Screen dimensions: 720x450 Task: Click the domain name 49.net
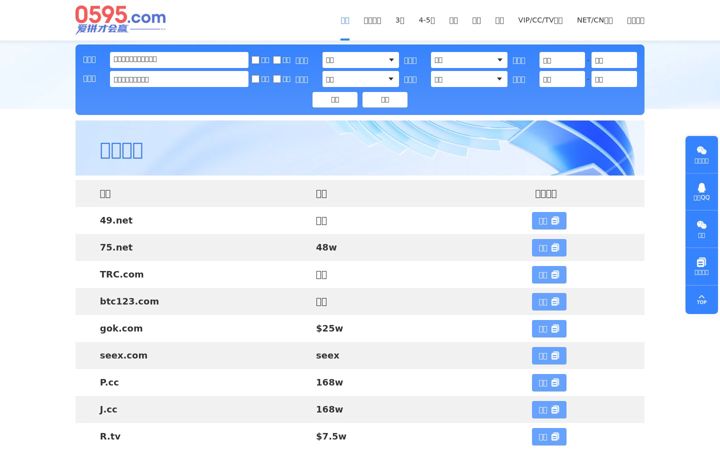coord(116,220)
